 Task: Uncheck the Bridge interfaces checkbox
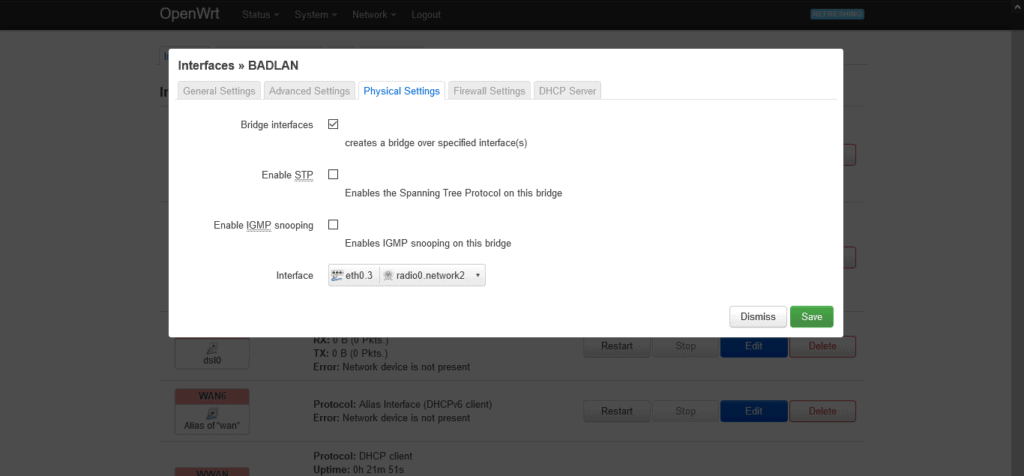333,124
